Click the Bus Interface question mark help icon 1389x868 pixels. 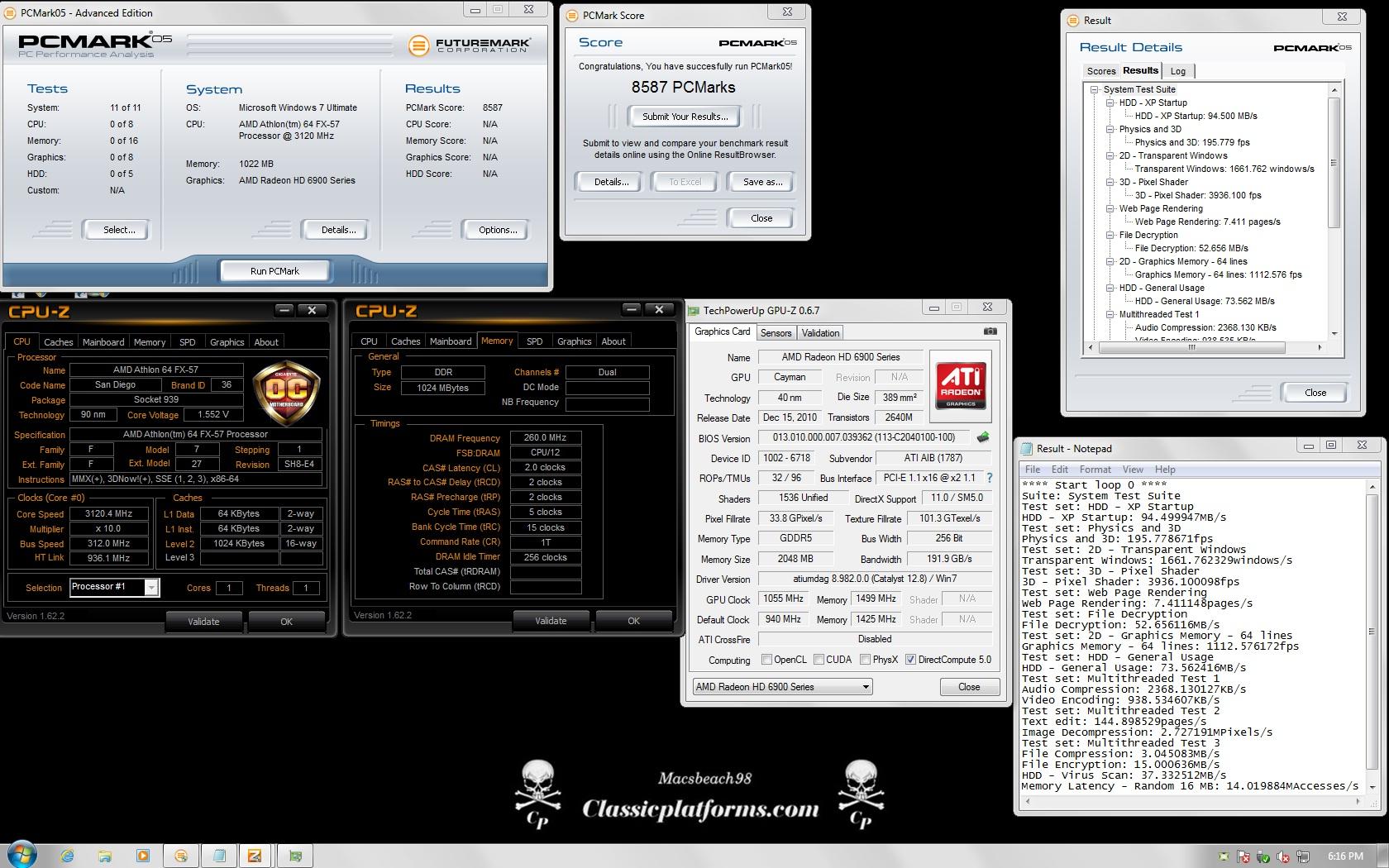990,478
